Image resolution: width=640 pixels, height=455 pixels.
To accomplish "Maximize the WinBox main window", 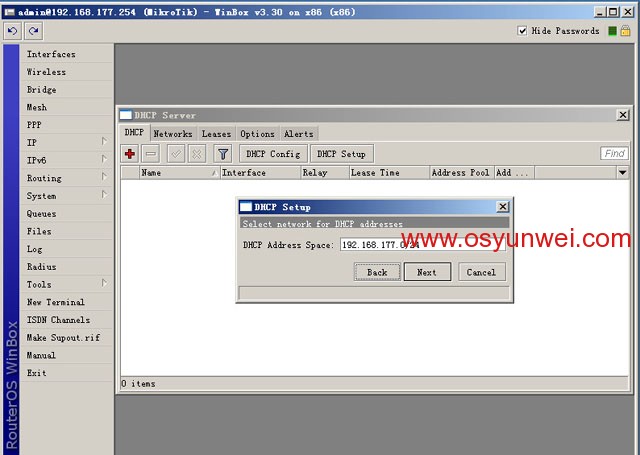I will 613,12.
